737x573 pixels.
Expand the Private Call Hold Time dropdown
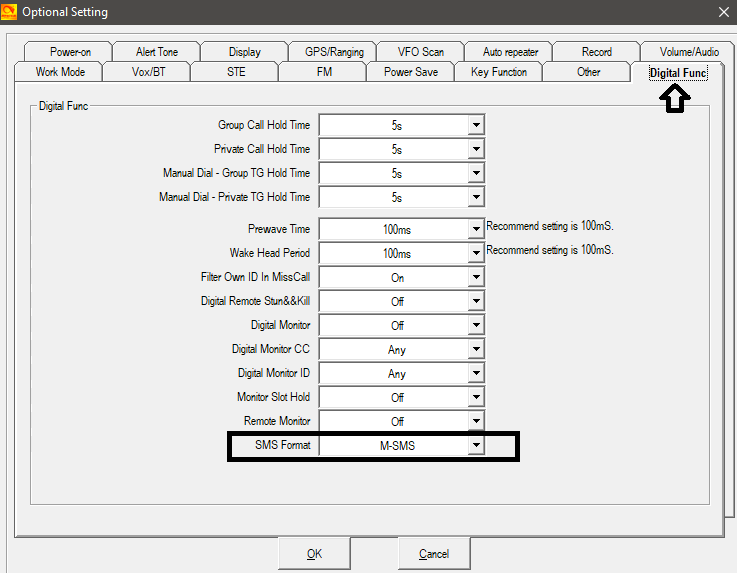(476, 149)
